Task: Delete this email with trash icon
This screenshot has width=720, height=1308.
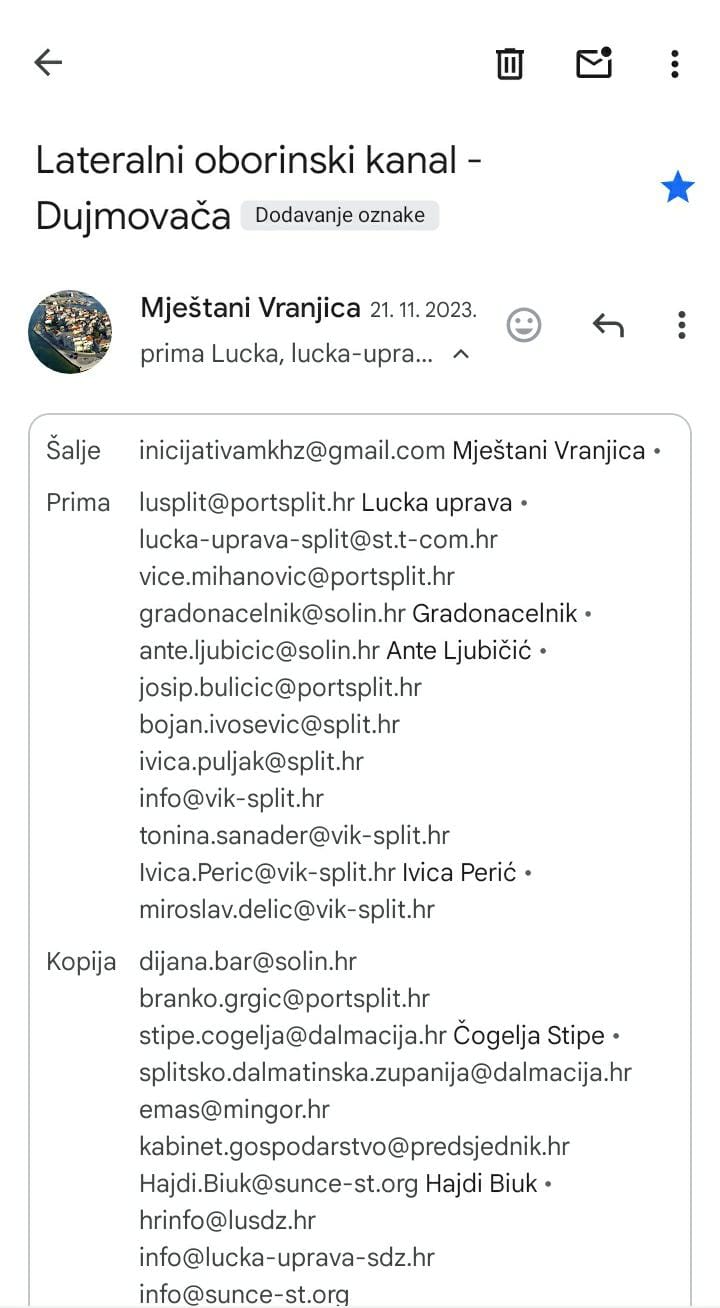Action: coord(510,63)
